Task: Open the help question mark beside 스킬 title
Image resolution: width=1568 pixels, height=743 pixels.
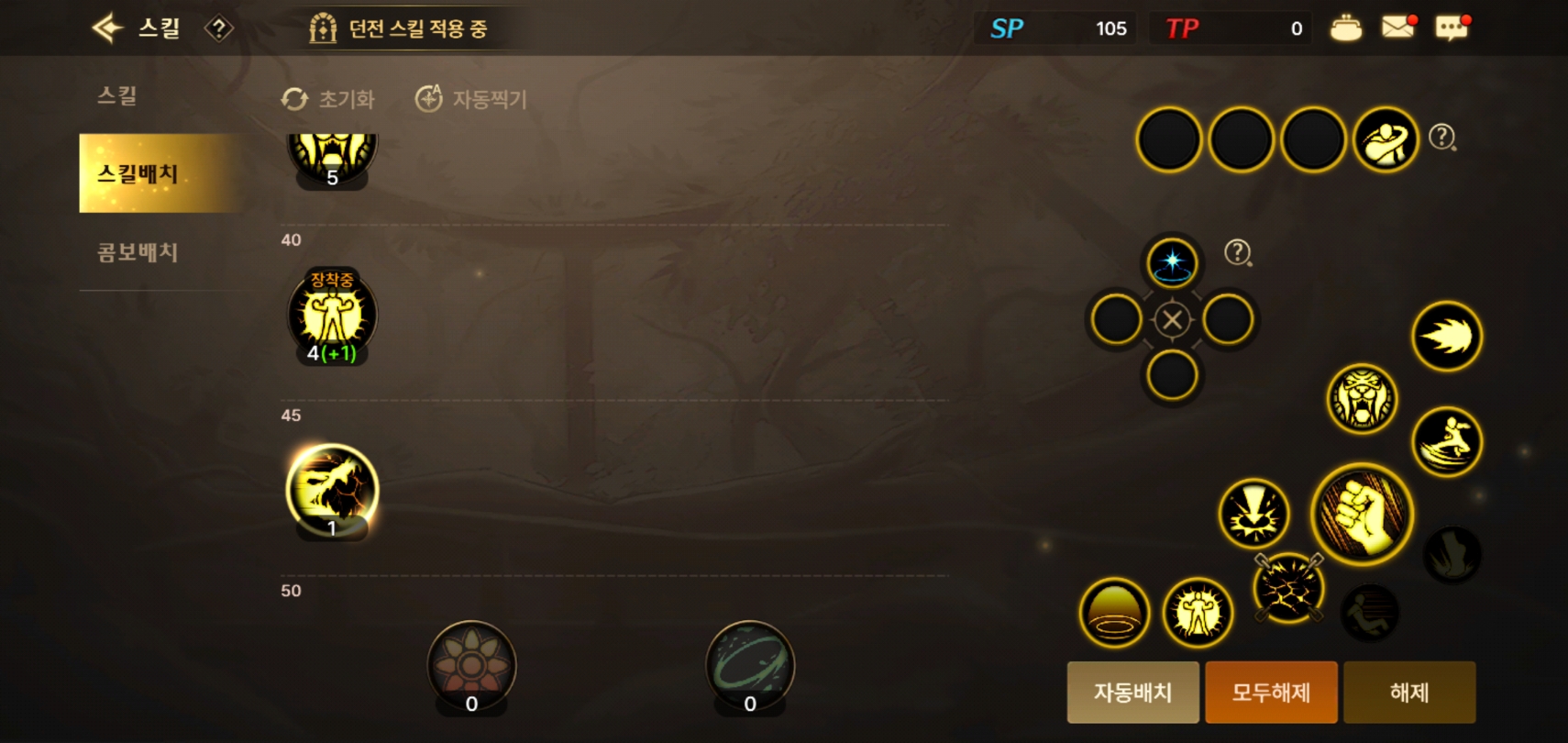Action: (218, 28)
